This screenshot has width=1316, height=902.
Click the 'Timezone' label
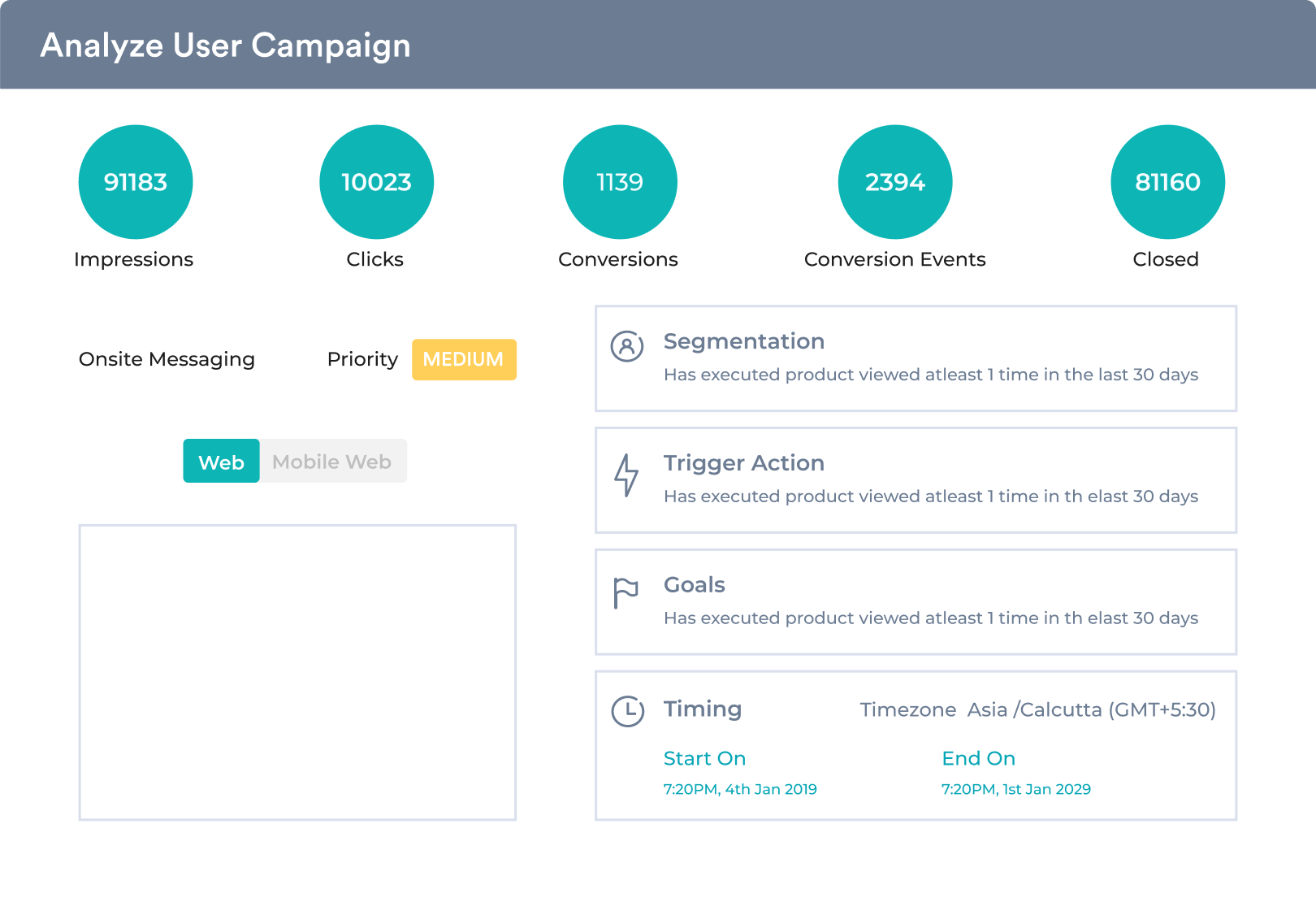(x=908, y=709)
